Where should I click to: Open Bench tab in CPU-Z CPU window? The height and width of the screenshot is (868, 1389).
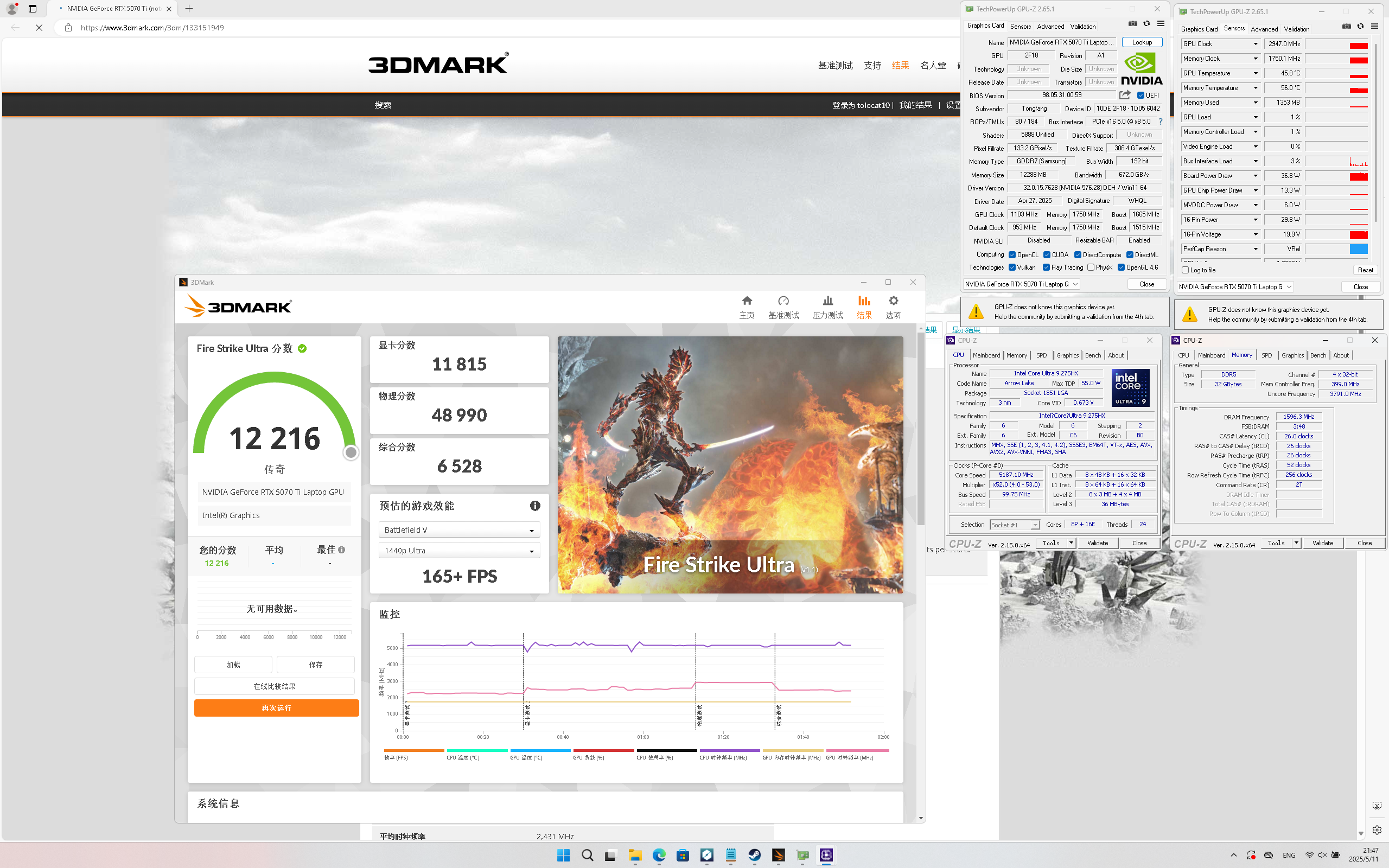[x=1093, y=355]
